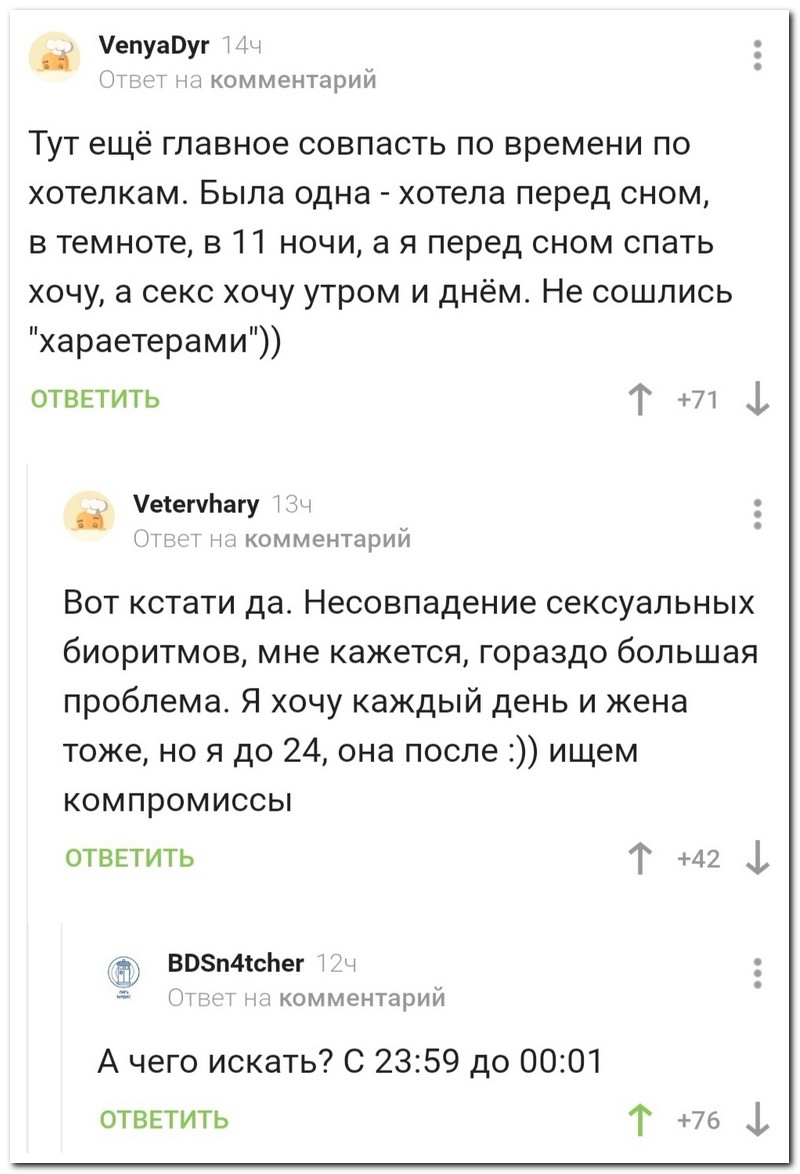Reply to BDSn4tcher via ОТВЕТИТЬ
Image resolution: width=800 pixels, height=1174 pixels.
164,1120
